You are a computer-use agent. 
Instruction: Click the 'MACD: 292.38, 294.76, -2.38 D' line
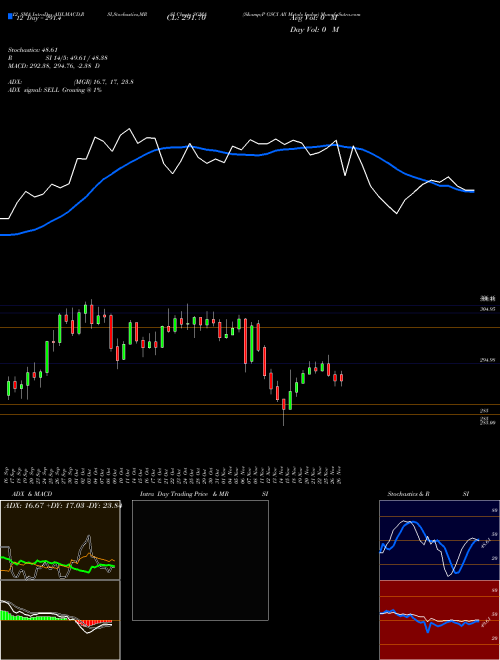click(x=54, y=66)
